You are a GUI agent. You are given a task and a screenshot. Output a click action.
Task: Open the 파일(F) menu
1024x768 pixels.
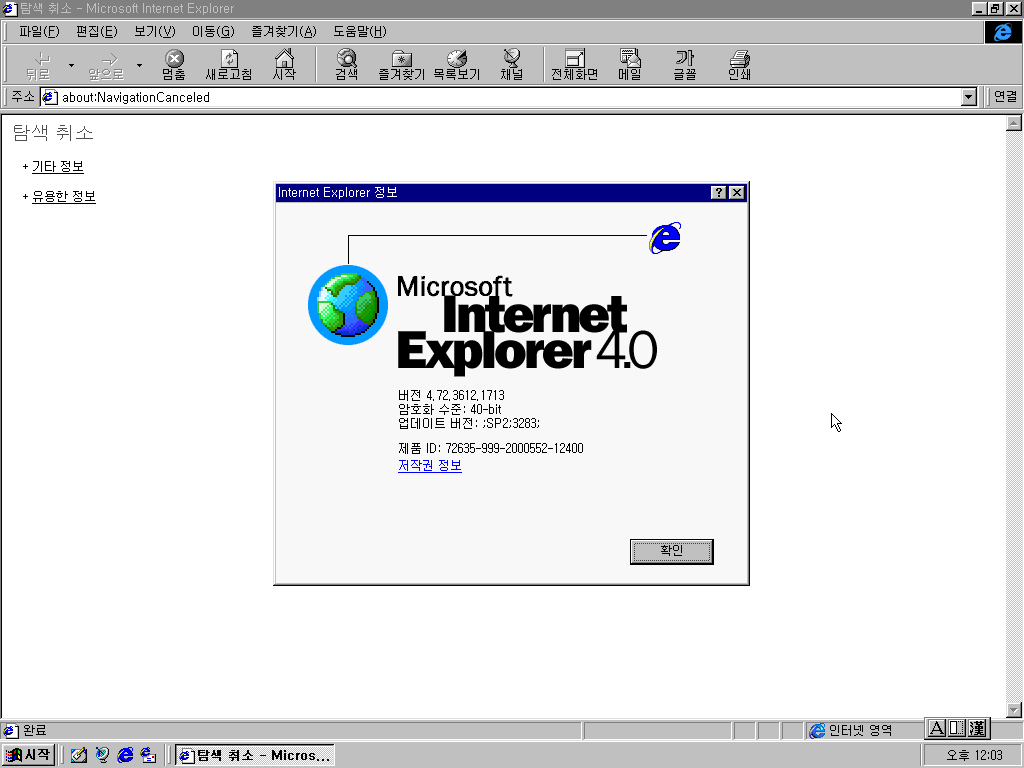(x=39, y=31)
